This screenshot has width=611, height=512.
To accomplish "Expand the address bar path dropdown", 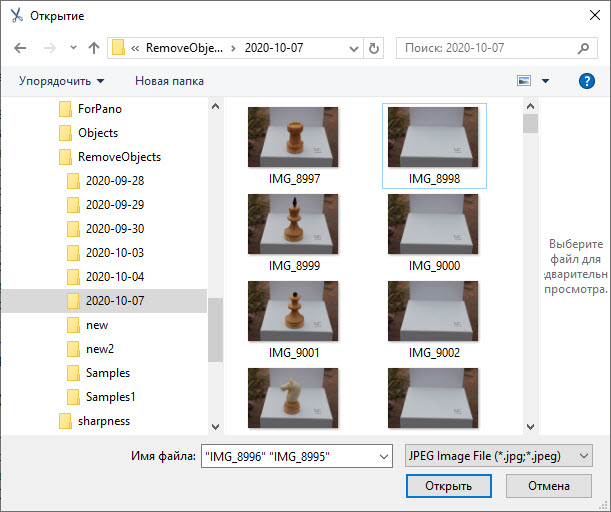I will [353, 49].
